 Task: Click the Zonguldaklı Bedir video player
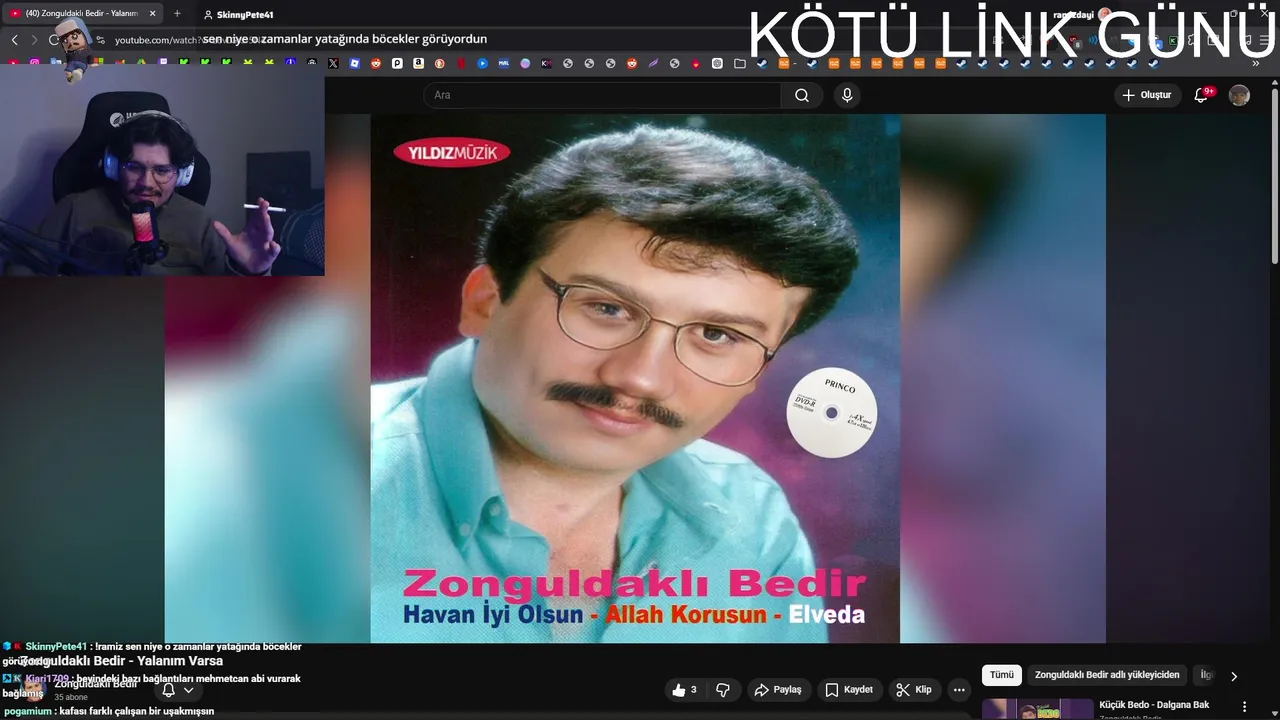[x=635, y=378]
